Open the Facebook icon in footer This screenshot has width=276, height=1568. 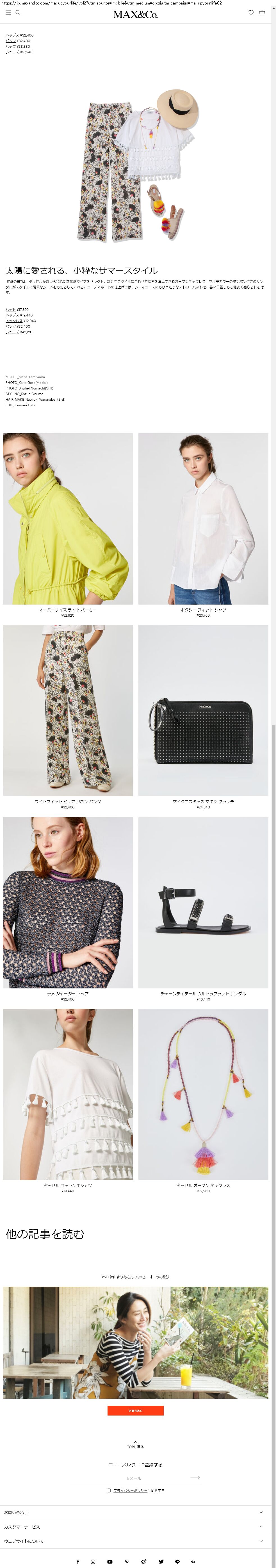click(x=77, y=1561)
